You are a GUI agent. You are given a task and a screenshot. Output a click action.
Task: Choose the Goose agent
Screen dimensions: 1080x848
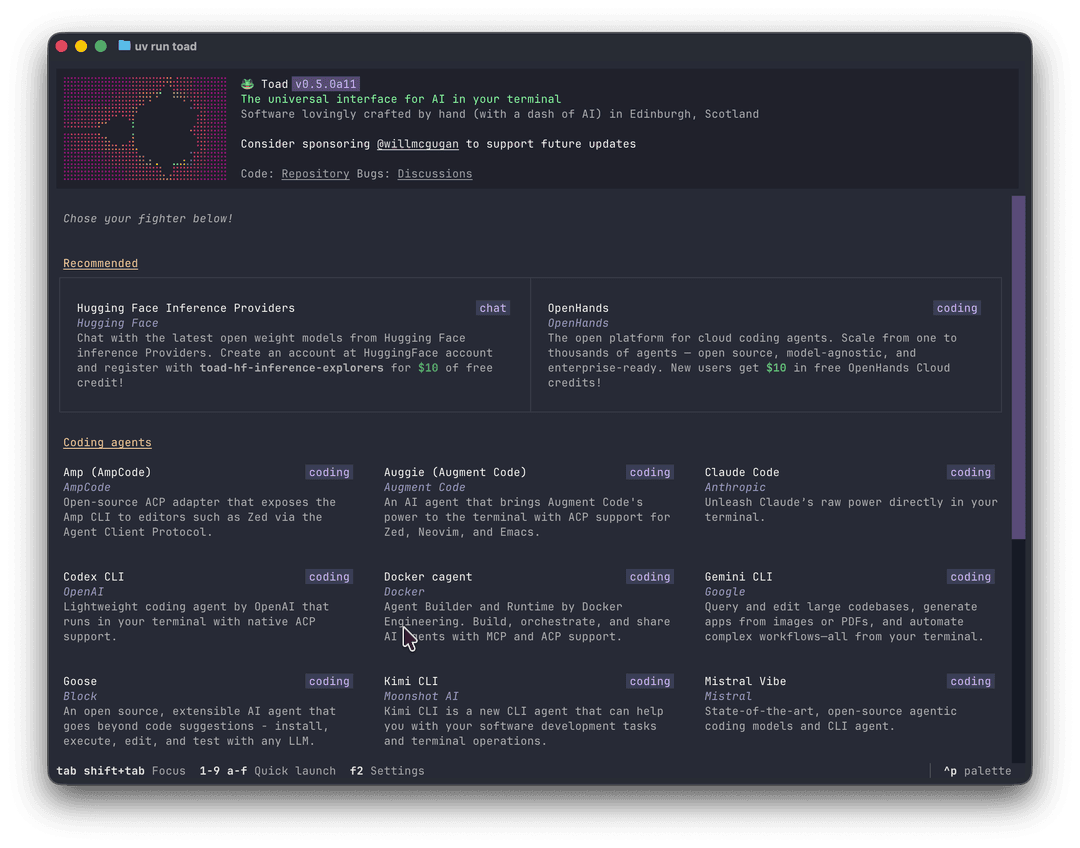(x=208, y=712)
